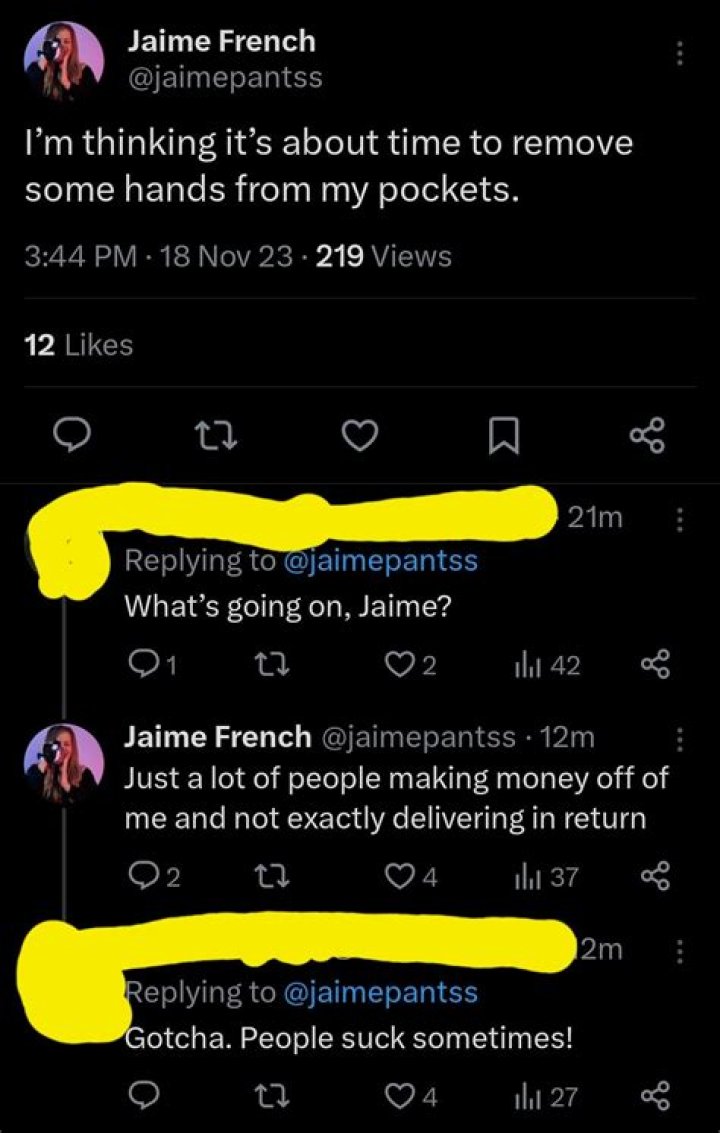View analytics showing 27 views
720x1133 pixels.
(546, 1097)
